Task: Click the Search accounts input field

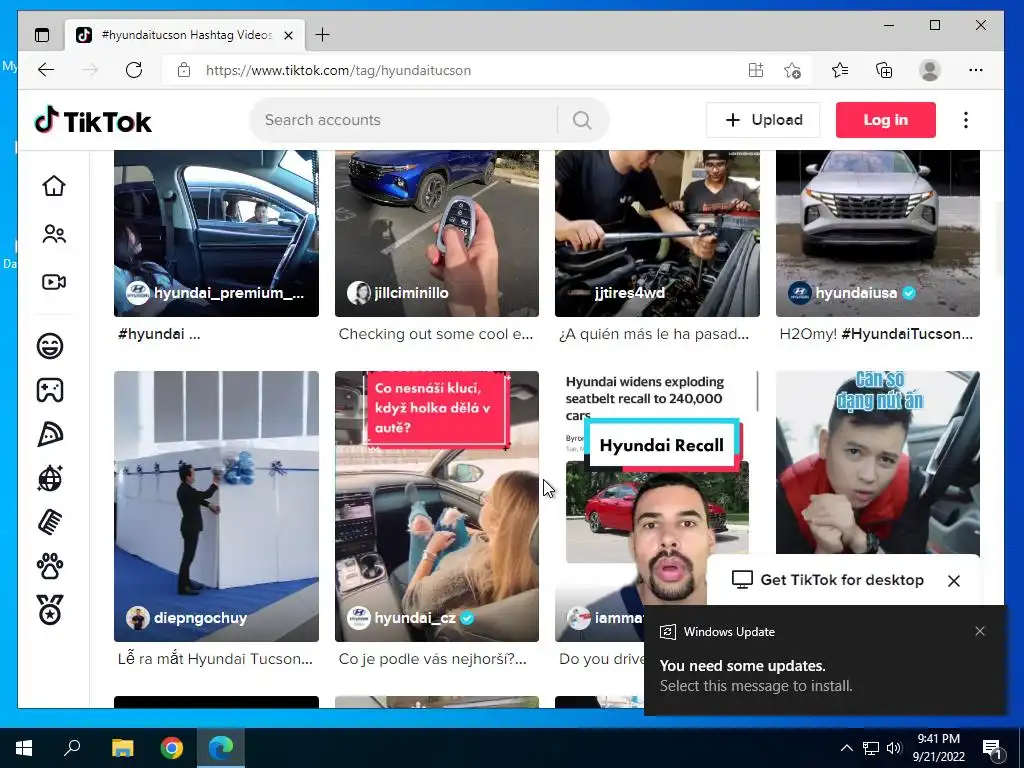Action: pos(405,120)
